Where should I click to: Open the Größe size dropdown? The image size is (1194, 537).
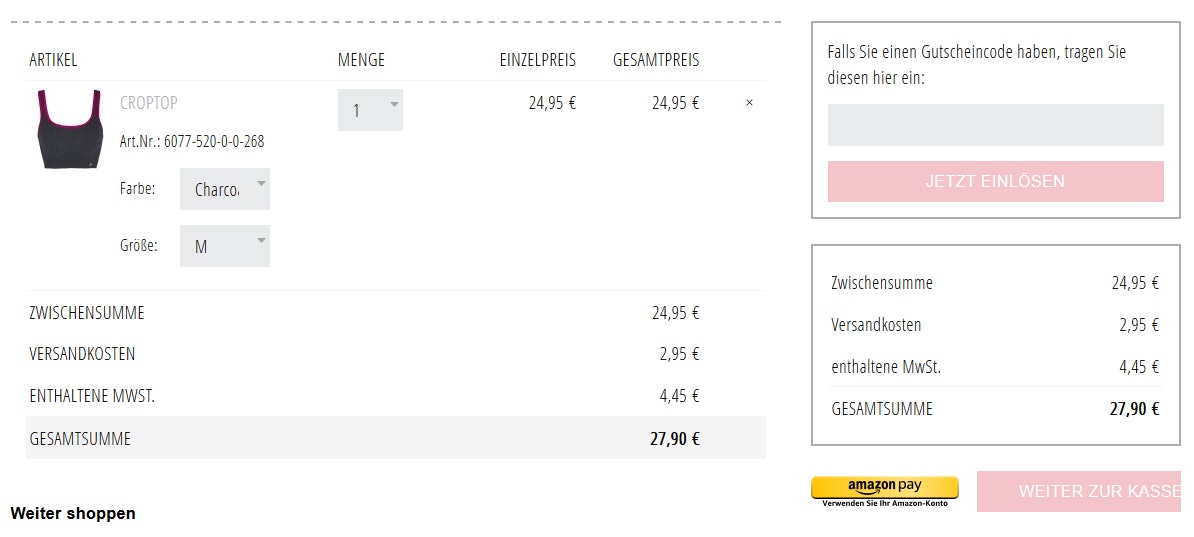(225, 246)
